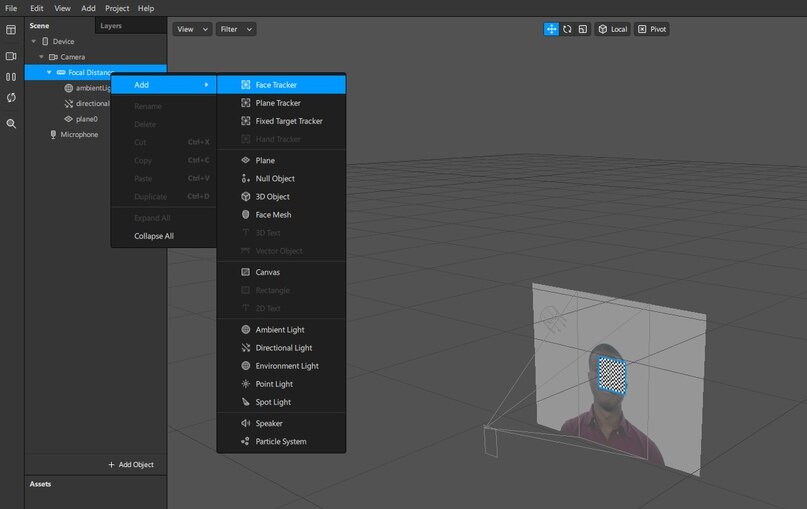Click the refresh/restart icon in left sidebar
The width and height of the screenshot is (807, 509).
click(x=11, y=98)
